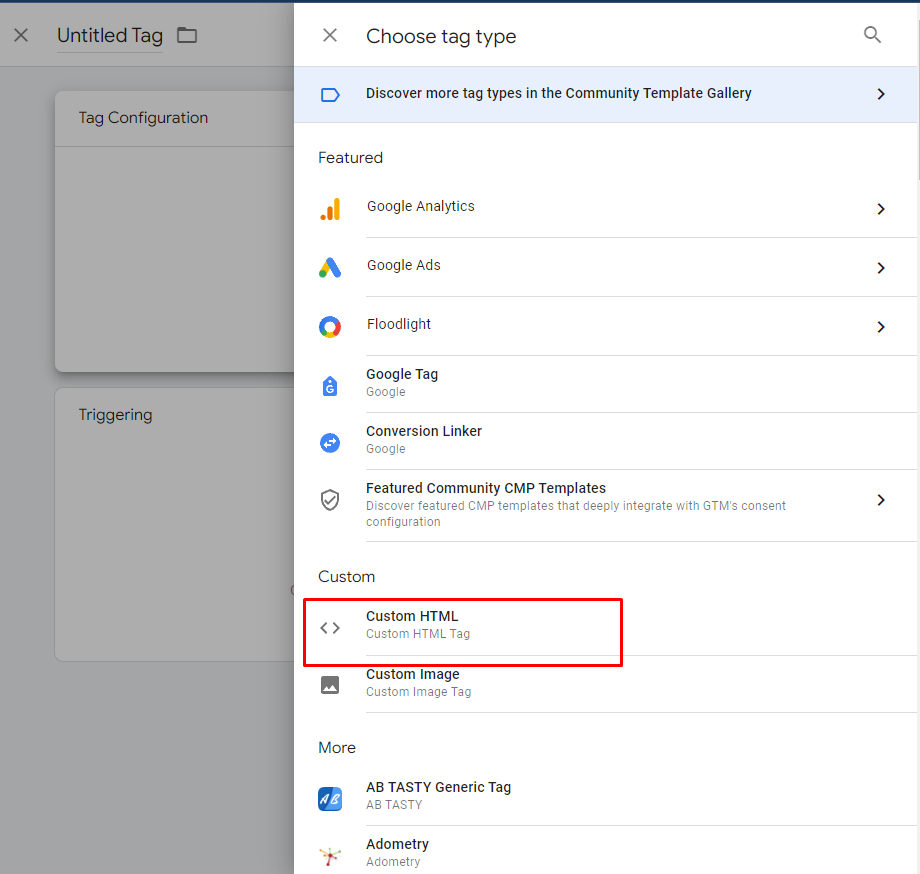Click the folder icon next to Untitled Tag

pos(187,36)
